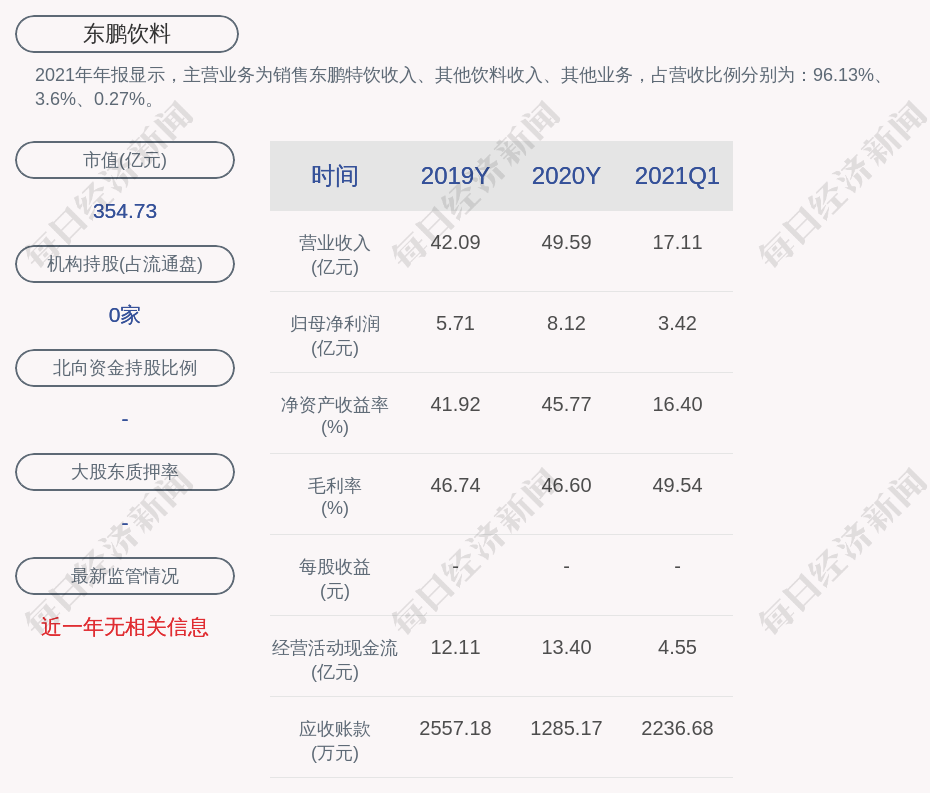Screen dimensions: 930x793
Task: Click gross margin value 49.54
Action: pyautogui.click(x=677, y=485)
